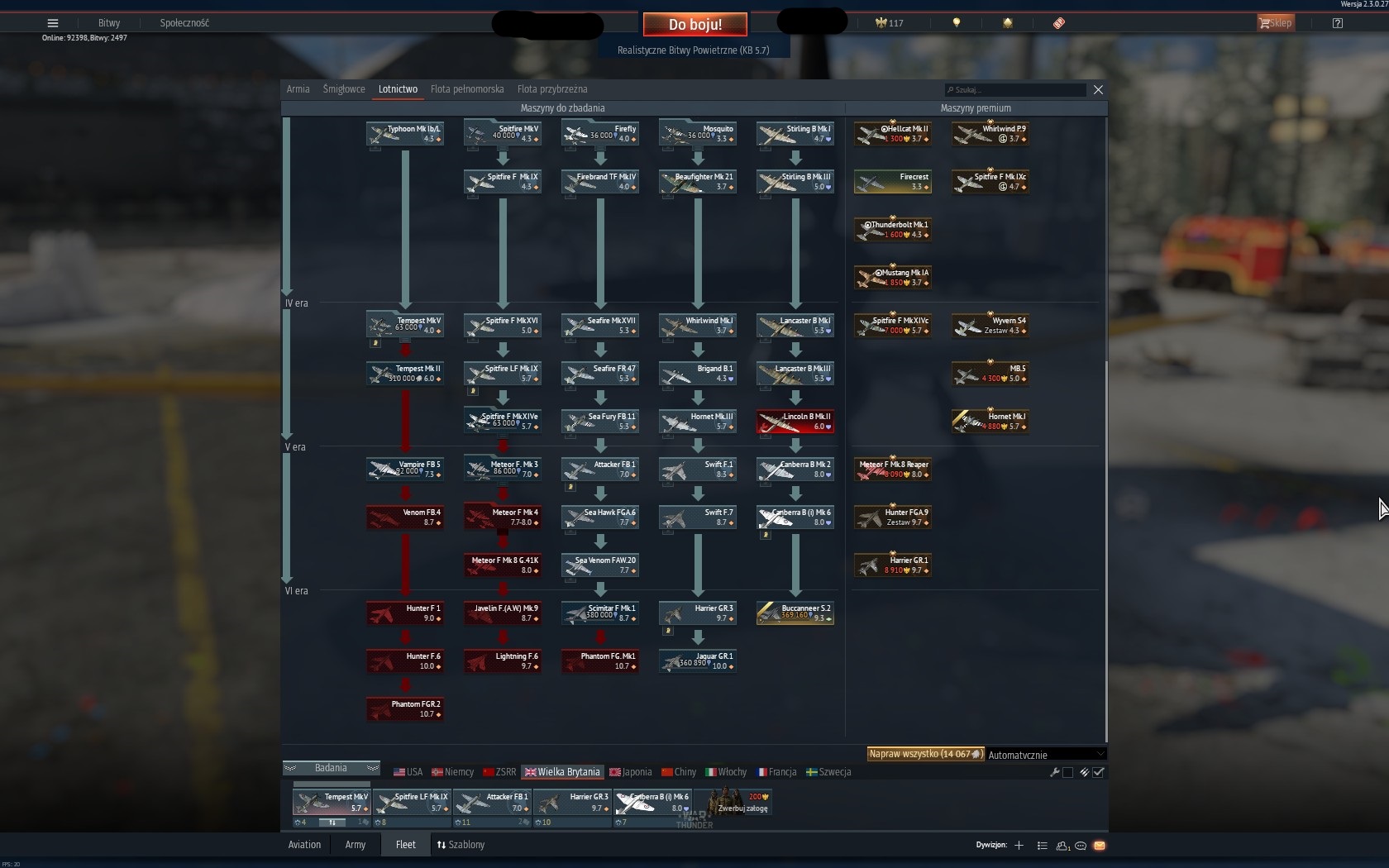
Task: Select the Vampire FB 5 card
Action: [405, 470]
